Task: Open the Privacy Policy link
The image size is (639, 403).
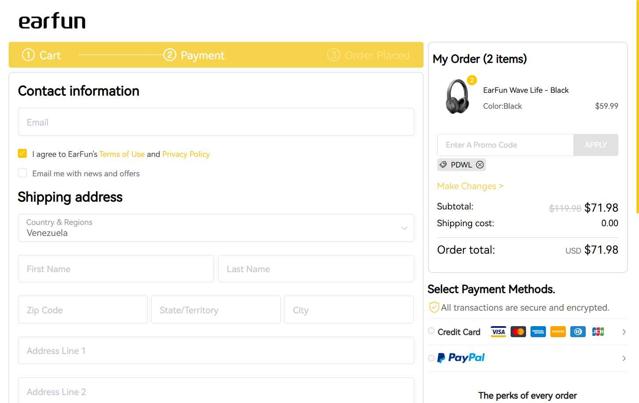Action: click(x=186, y=154)
